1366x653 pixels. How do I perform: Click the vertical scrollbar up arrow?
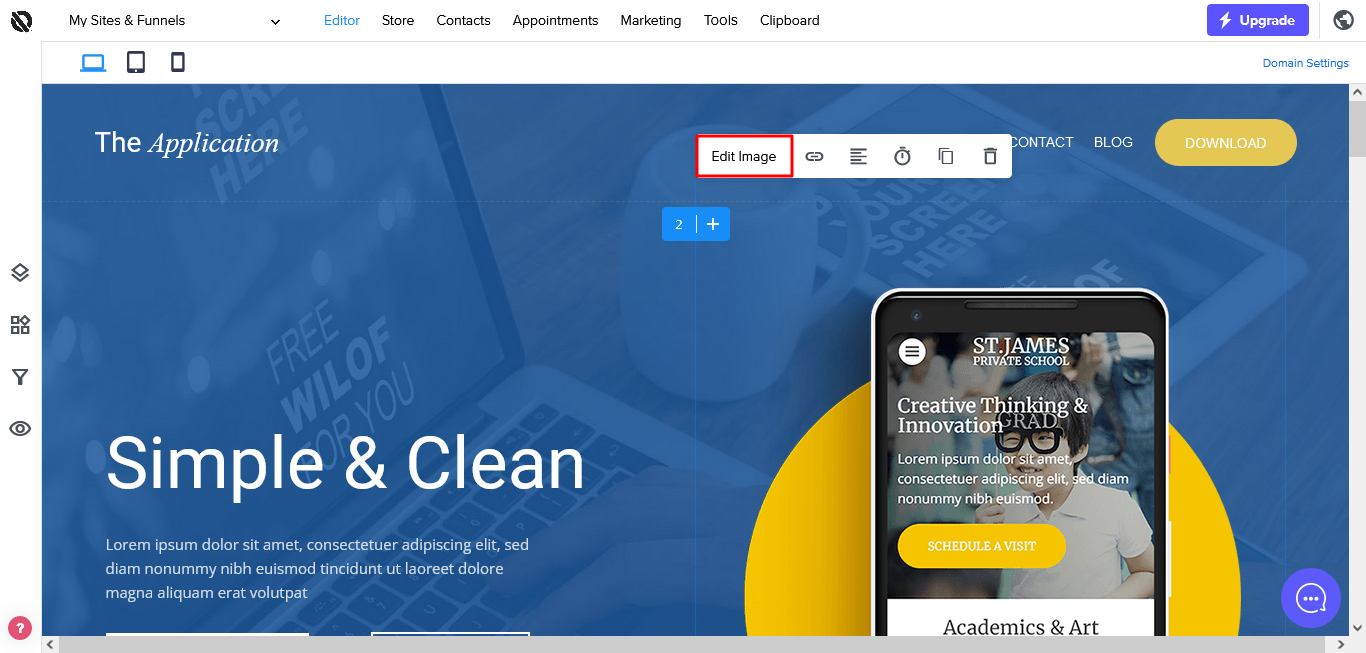coord(1357,92)
